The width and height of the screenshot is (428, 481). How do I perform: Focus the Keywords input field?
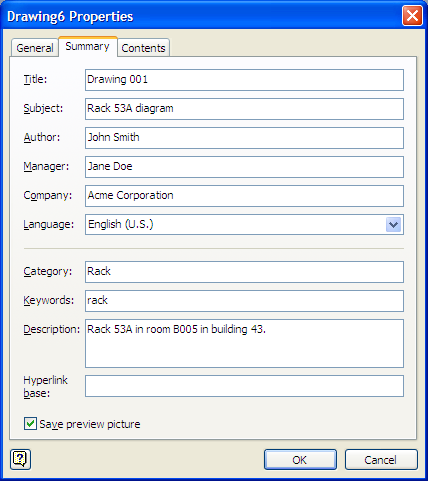click(x=244, y=301)
